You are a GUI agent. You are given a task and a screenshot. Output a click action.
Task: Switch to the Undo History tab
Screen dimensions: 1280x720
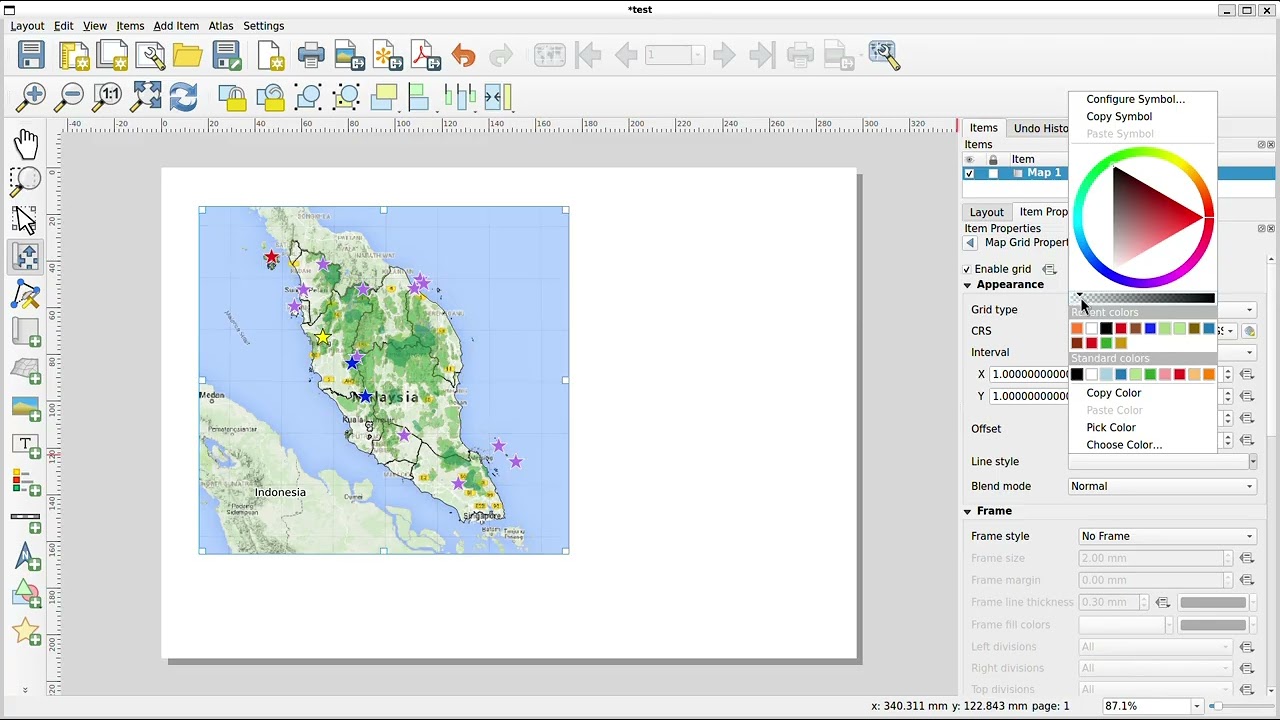pos(1040,128)
